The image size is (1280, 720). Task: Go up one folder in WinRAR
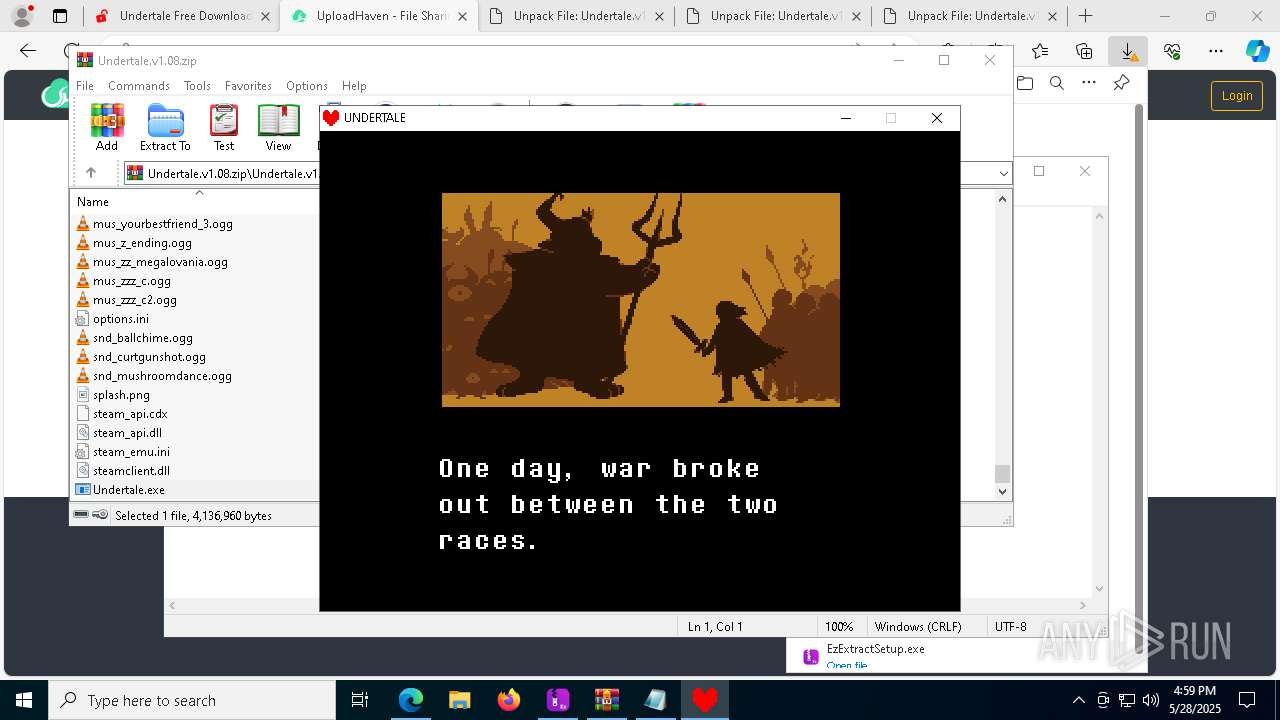click(x=91, y=173)
